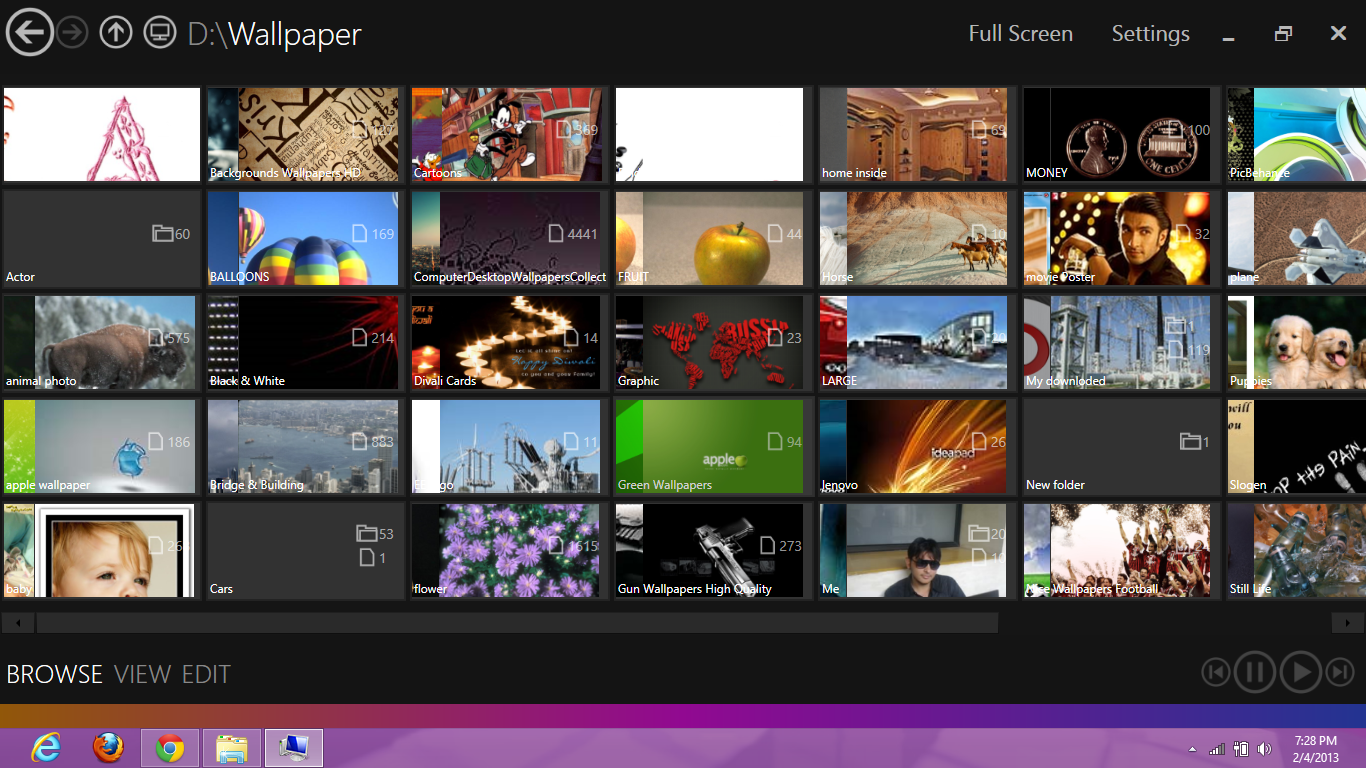This screenshot has height=768, width=1366.
Task: Open the MONEY folder
Action: 1120,134
